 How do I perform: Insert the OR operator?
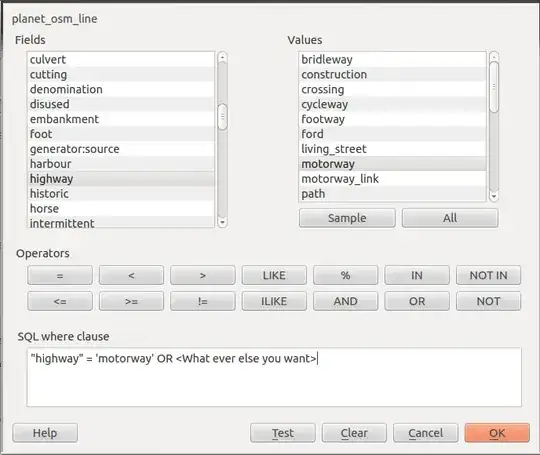point(417,301)
